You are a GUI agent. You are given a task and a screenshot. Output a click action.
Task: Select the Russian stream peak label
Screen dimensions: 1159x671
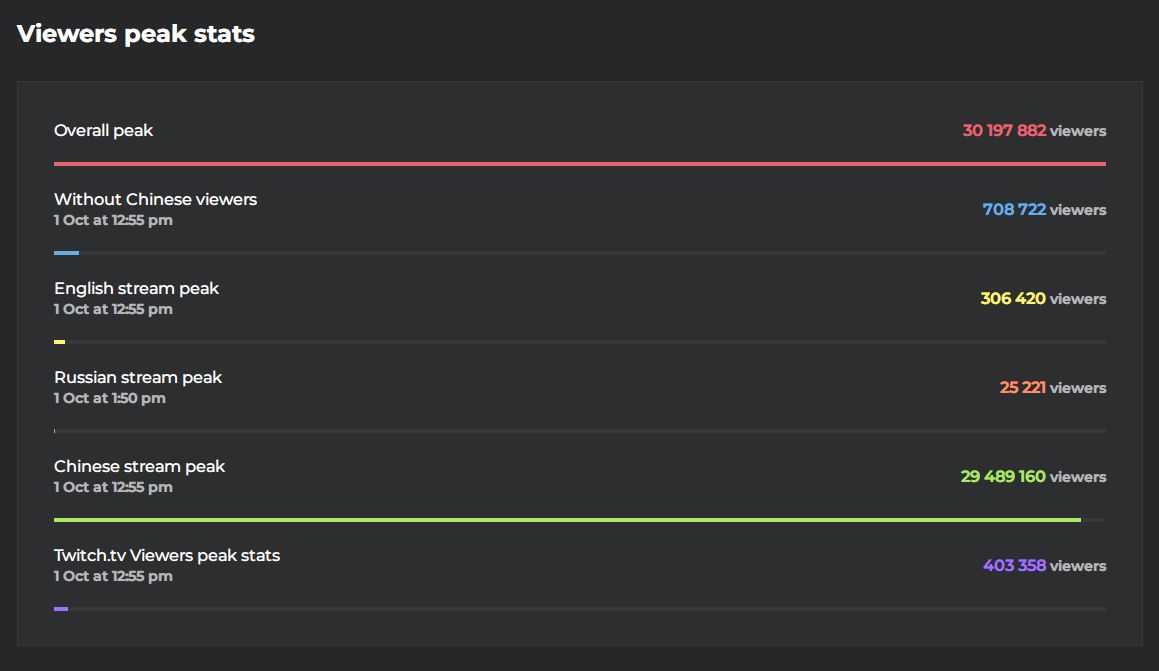[138, 378]
